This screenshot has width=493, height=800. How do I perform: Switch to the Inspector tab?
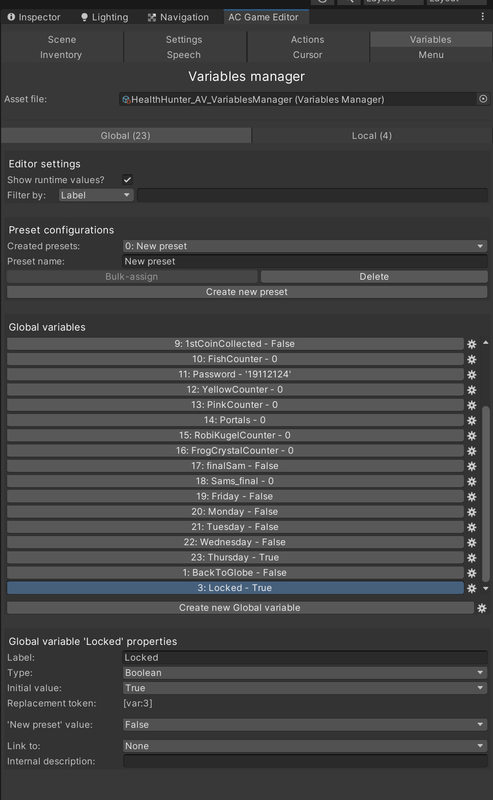point(34,17)
